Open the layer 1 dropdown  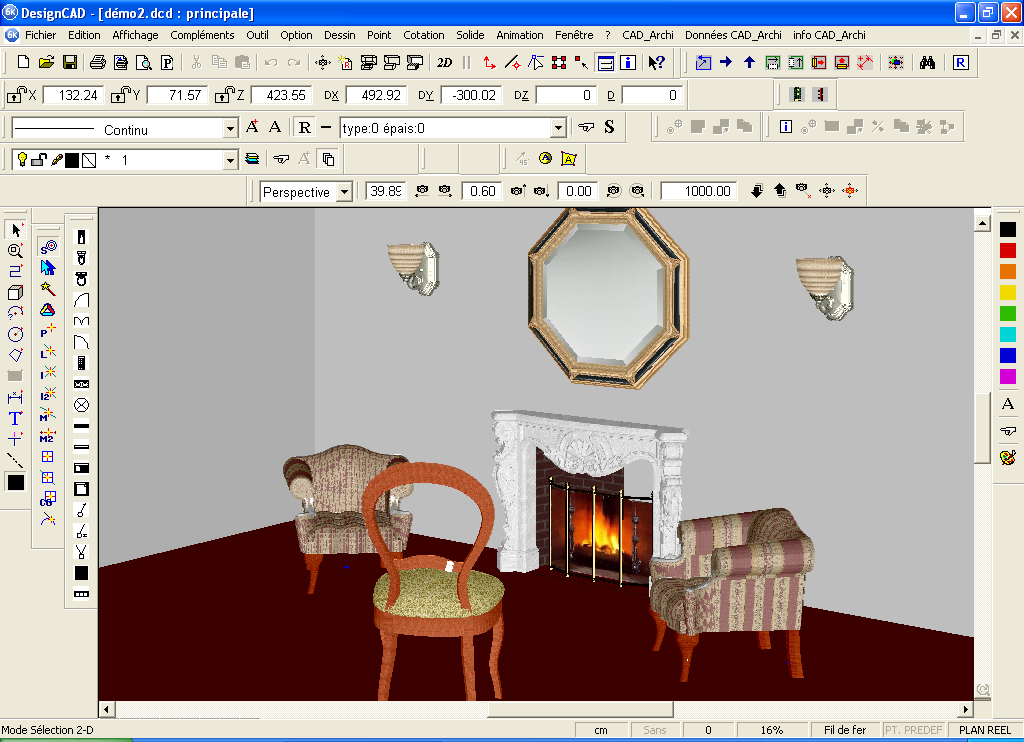230,160
